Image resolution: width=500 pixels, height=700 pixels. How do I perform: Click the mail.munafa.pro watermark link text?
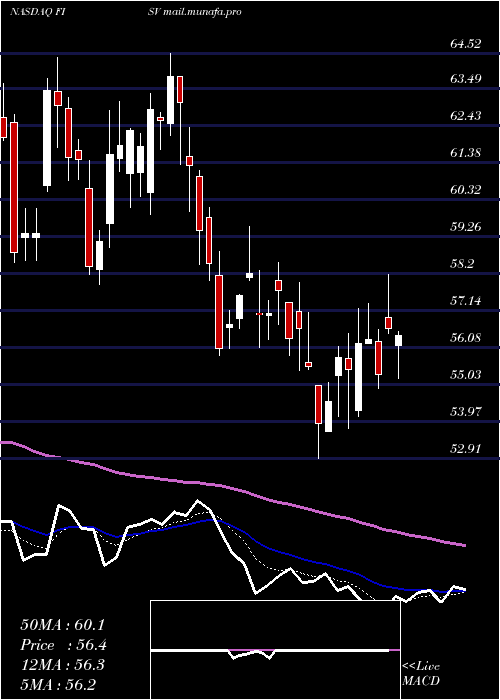point(202,12)
